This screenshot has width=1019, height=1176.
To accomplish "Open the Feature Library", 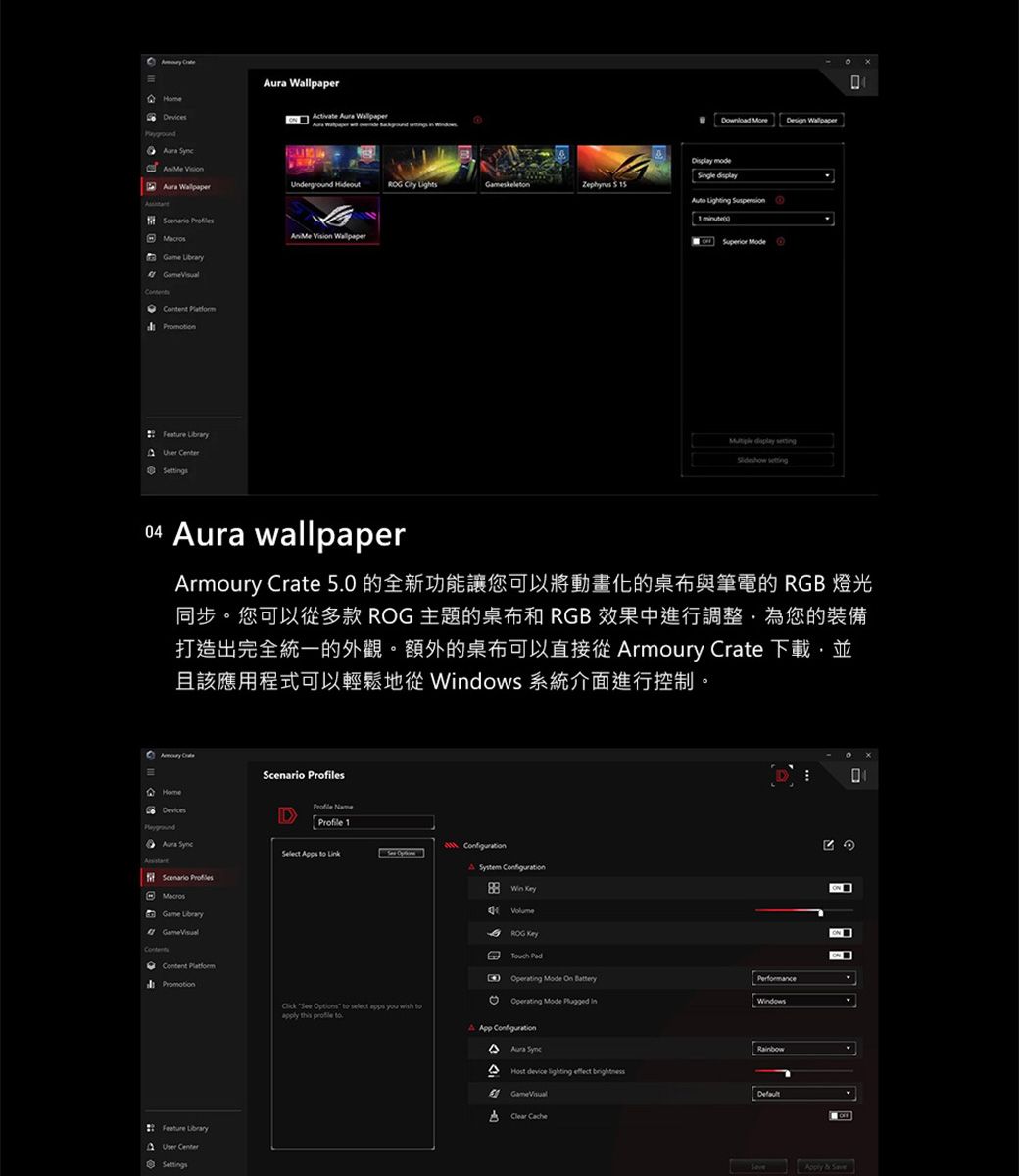I will [x=186, y=434].
